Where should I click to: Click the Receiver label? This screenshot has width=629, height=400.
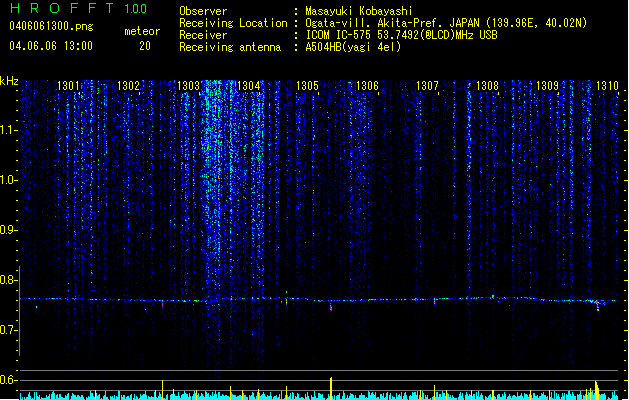[x=203, y=35]
